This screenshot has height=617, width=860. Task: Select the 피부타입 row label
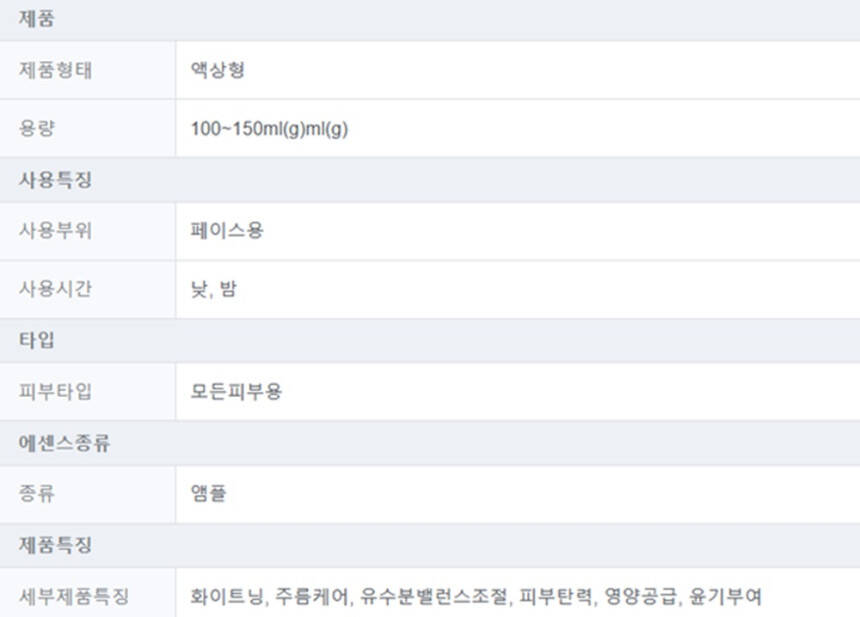point(55,391)
